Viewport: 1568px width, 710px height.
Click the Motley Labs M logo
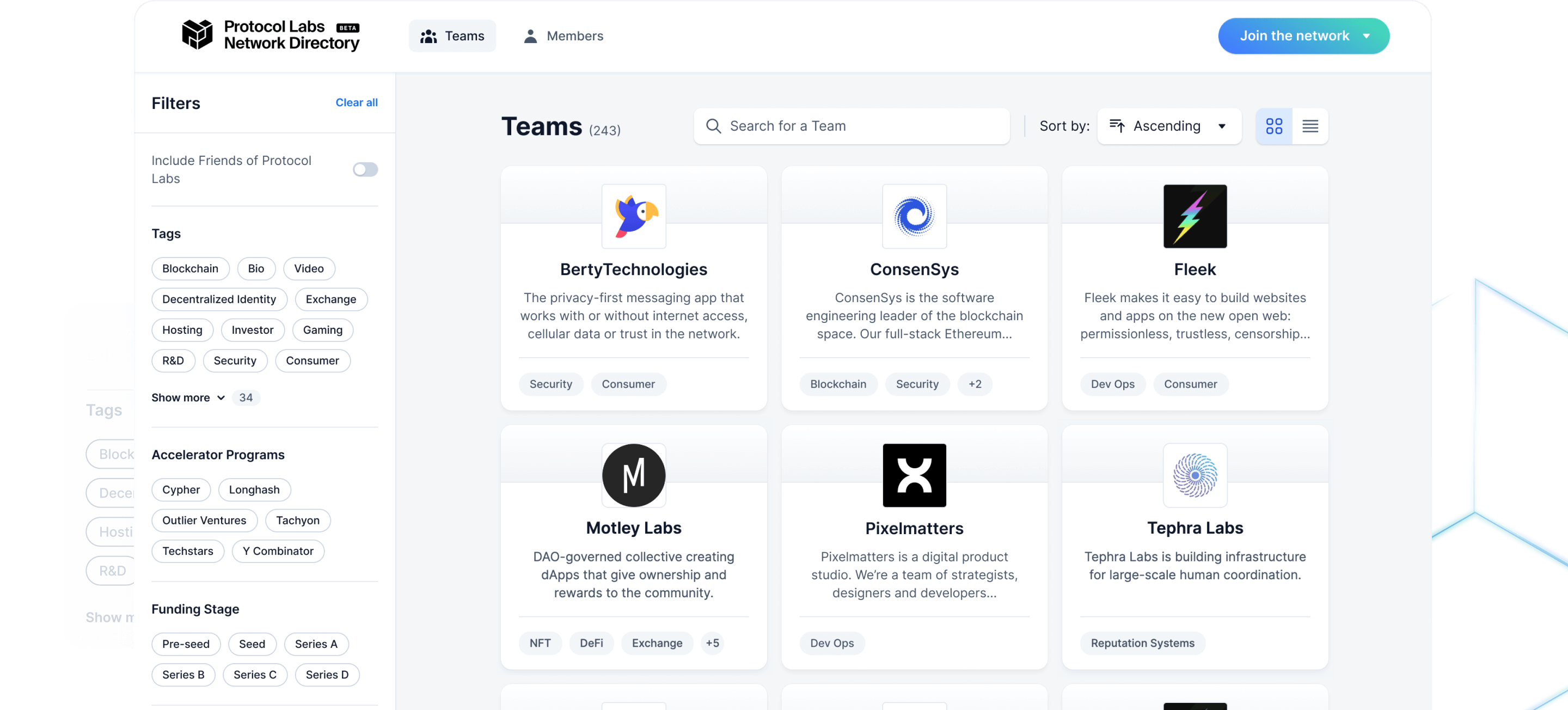(x=634, y=475)
